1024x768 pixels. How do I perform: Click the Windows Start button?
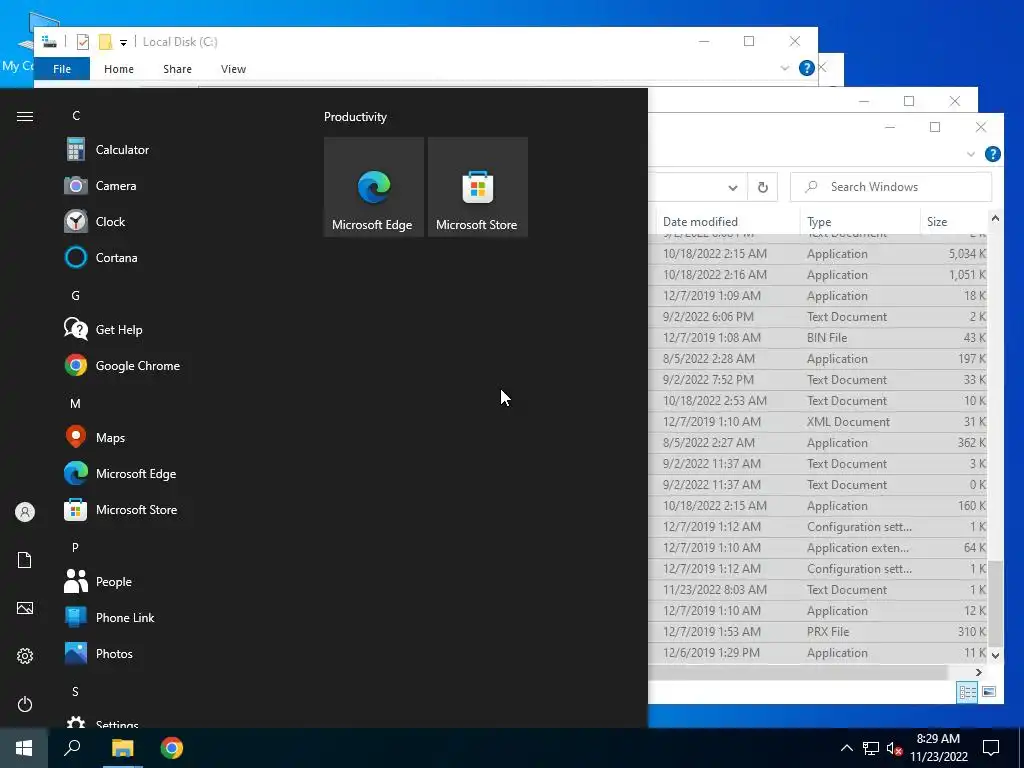tap(24, 748)
